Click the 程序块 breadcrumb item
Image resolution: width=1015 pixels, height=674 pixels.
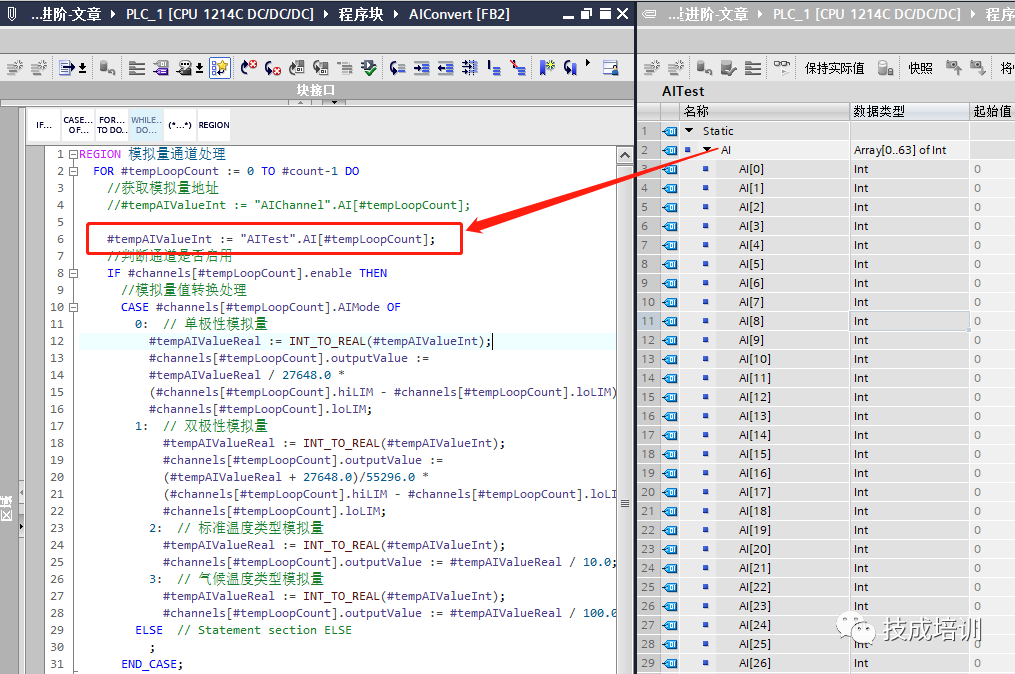point(361,14)
